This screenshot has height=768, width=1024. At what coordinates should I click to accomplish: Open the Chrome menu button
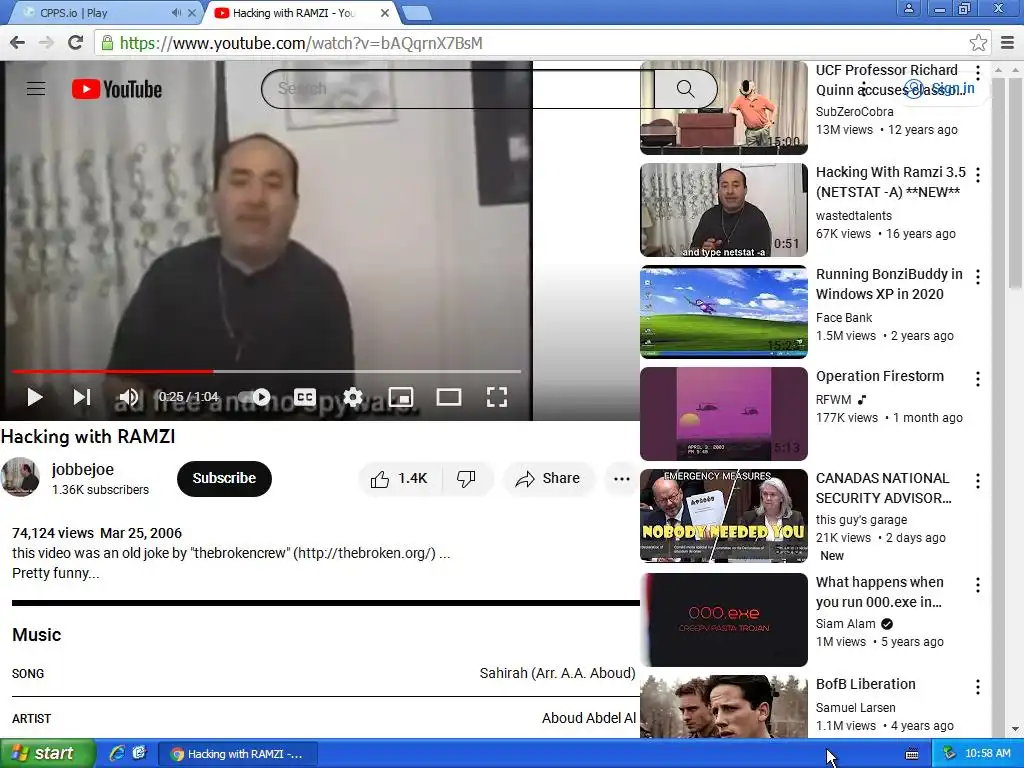(x=1008, y=43)
